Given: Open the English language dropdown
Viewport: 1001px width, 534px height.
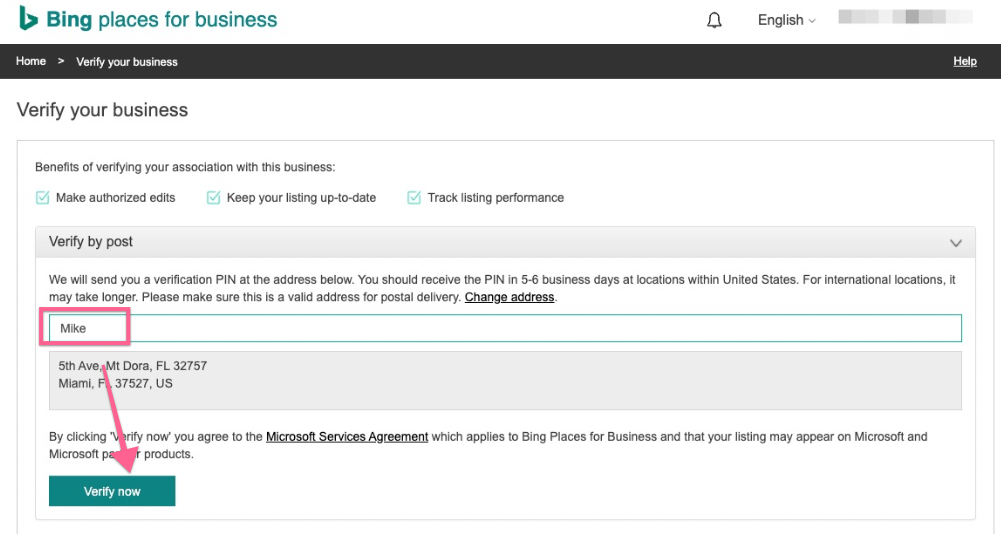Looking at the screenshot, I should 786,20.
